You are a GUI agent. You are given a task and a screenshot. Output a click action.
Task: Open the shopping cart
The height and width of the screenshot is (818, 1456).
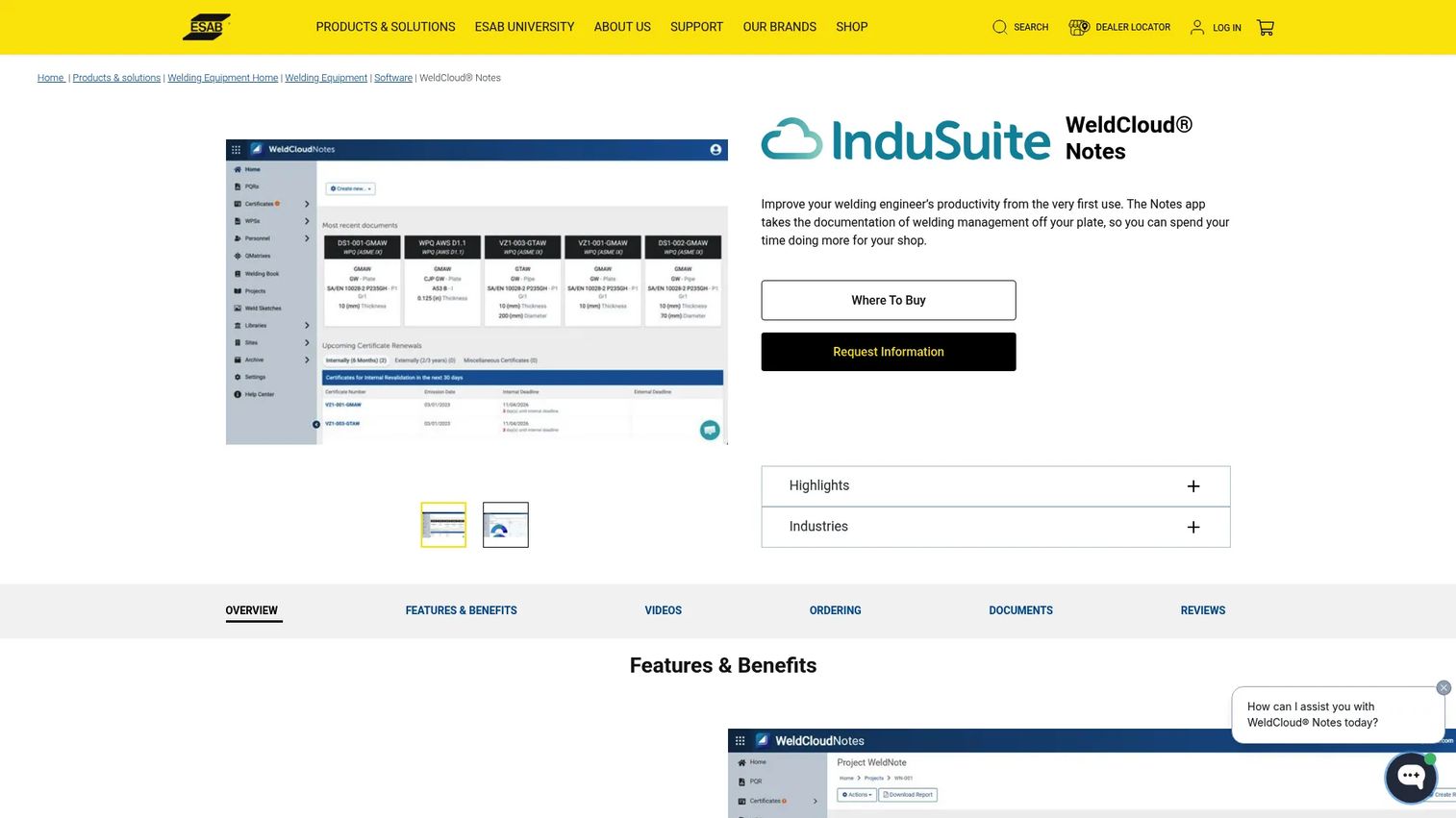point(1266,27)
